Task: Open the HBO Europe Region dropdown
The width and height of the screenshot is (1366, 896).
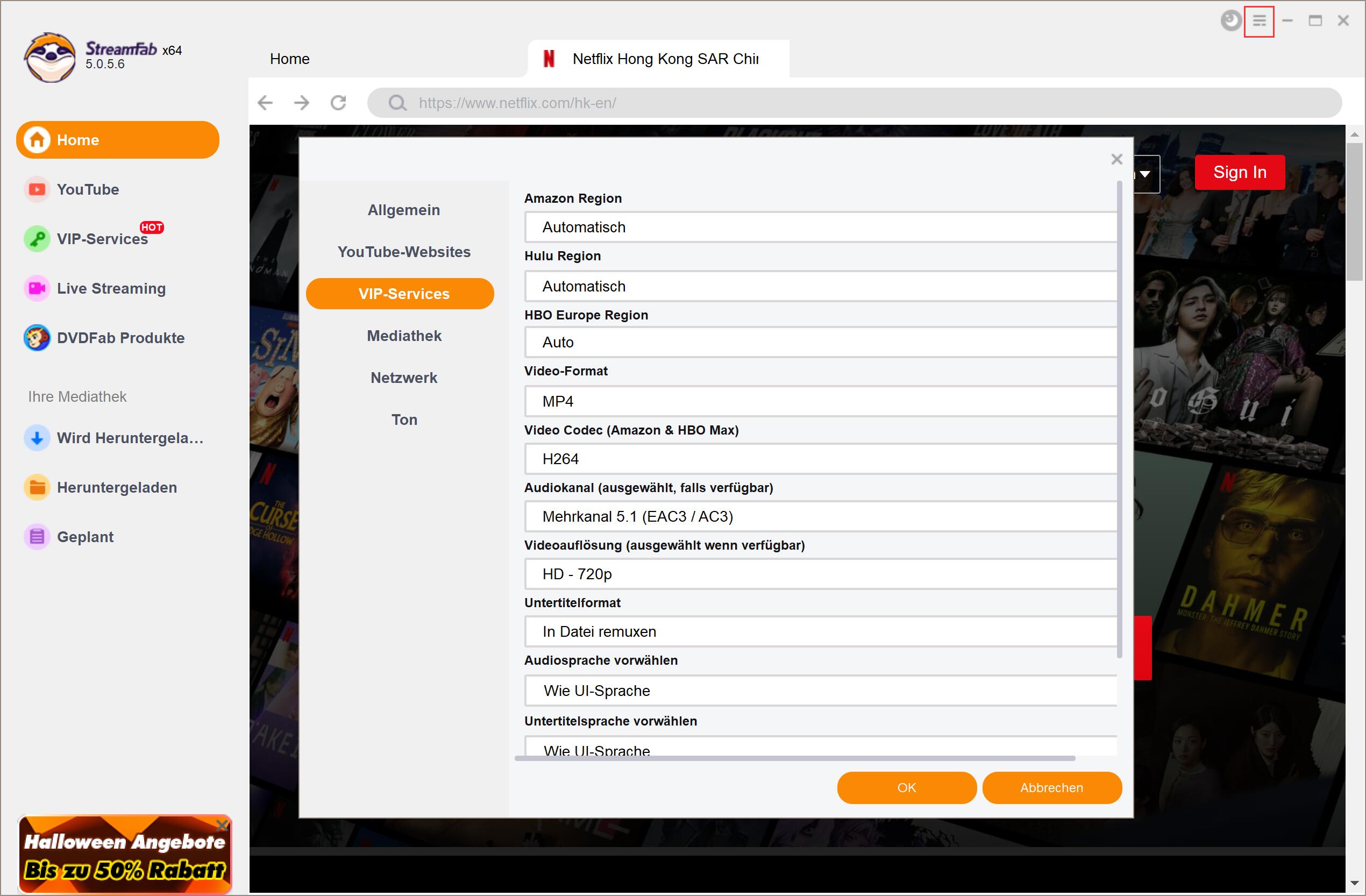Action: tap(821, 342)
